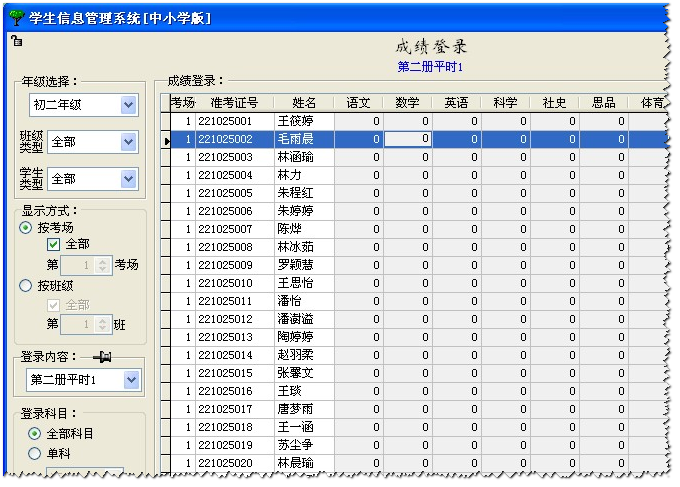Select student name 王思怡
The image size is (680, 487).
[x=295, y=283]
